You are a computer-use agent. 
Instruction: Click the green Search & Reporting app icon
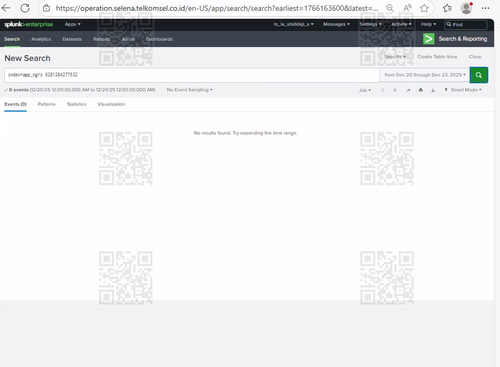coord(429,39)
